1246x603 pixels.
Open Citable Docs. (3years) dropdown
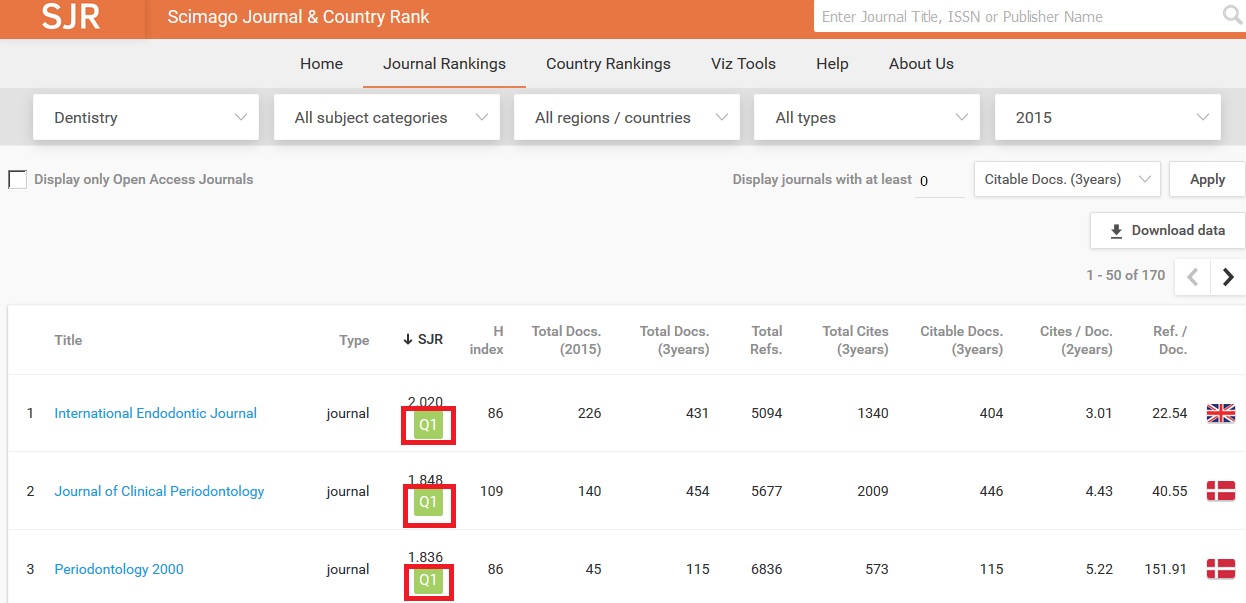click(x=1067, y=180)
